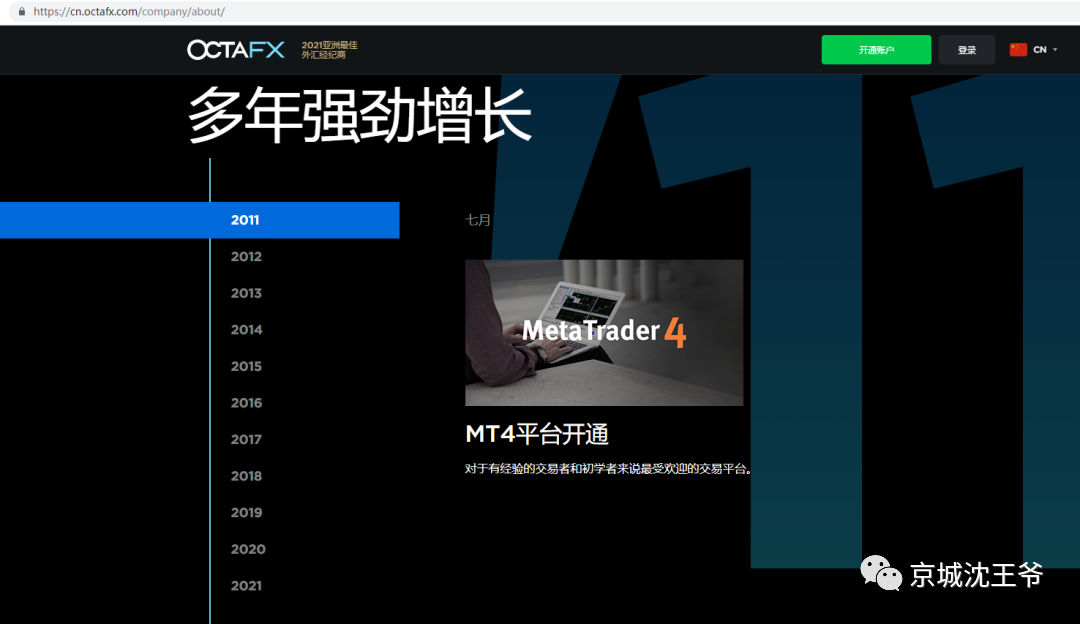Choose 2021 from the year list
Screen dimensions: 1080x624
(246, 585)
